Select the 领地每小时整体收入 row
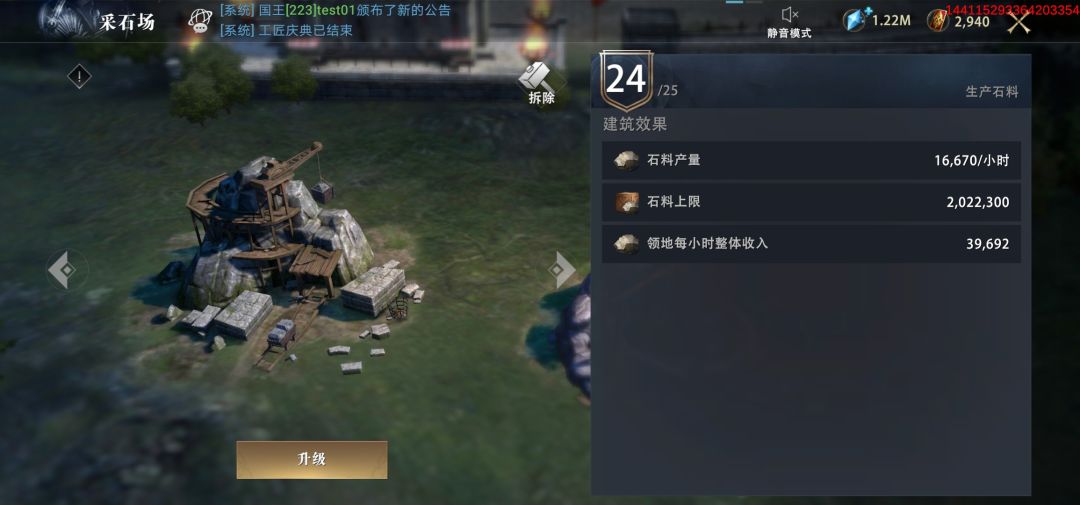 811,244
